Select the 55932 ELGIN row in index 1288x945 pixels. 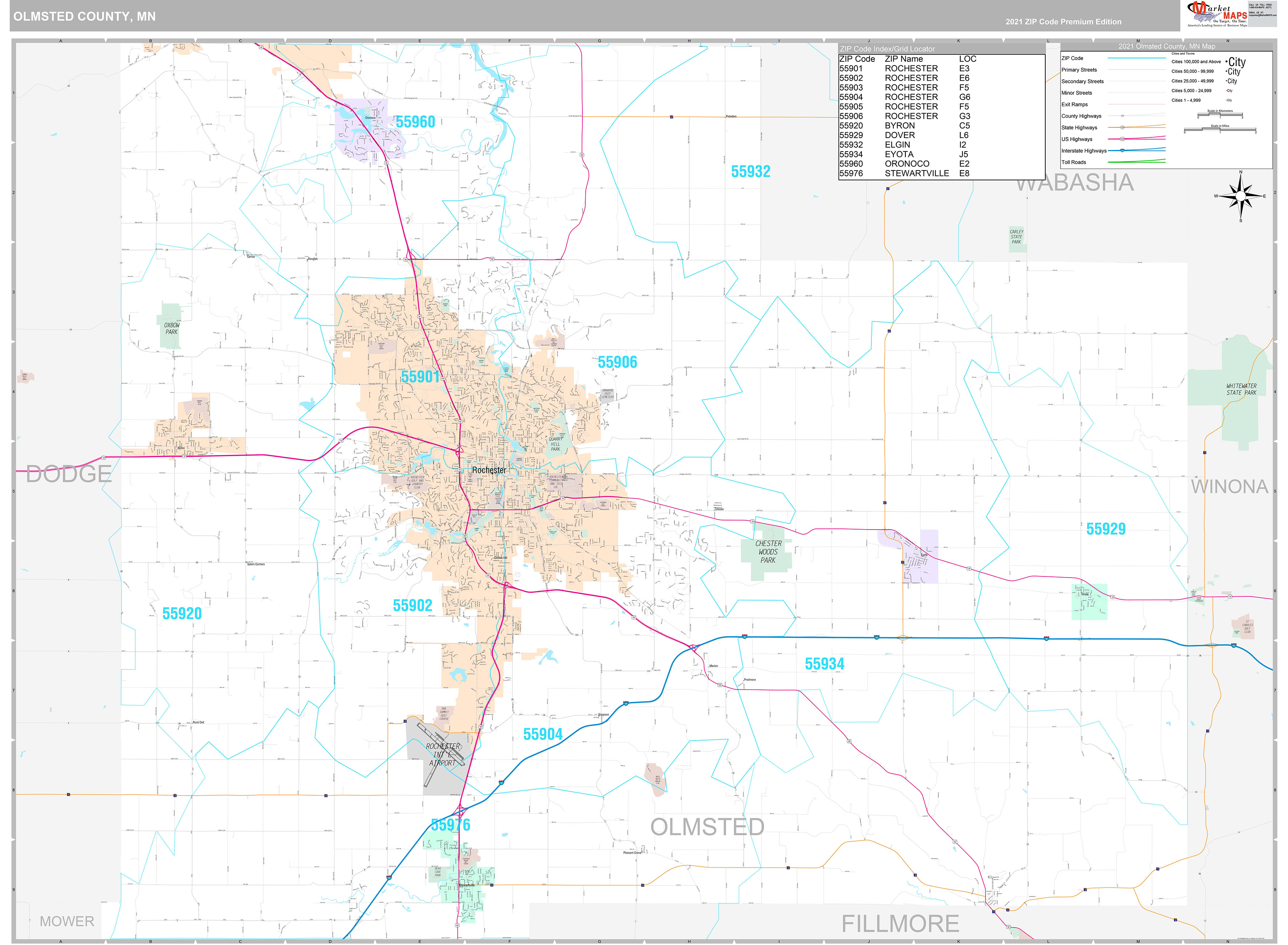(941, 145)
